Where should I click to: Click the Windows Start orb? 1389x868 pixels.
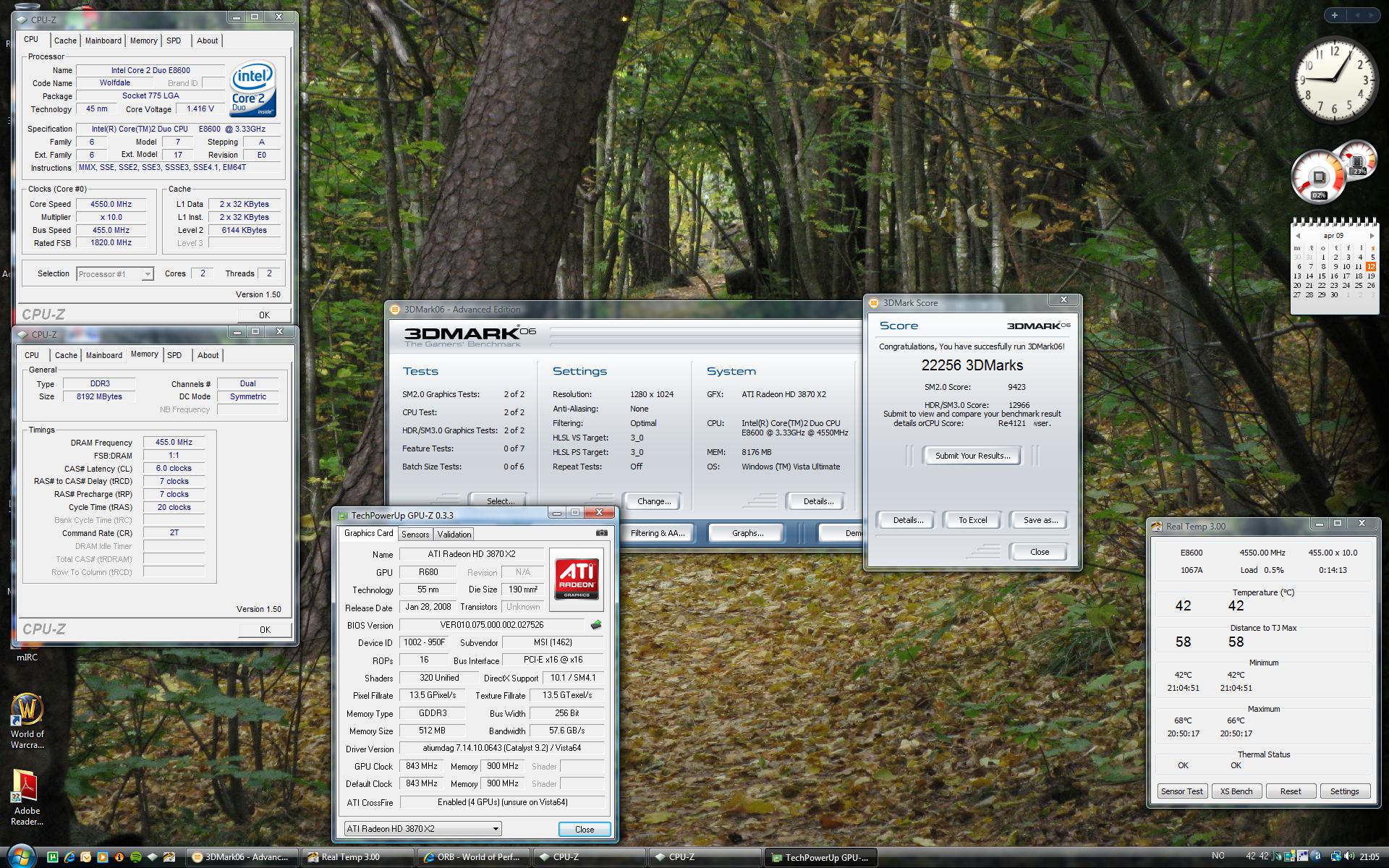(x=21, y=856)
